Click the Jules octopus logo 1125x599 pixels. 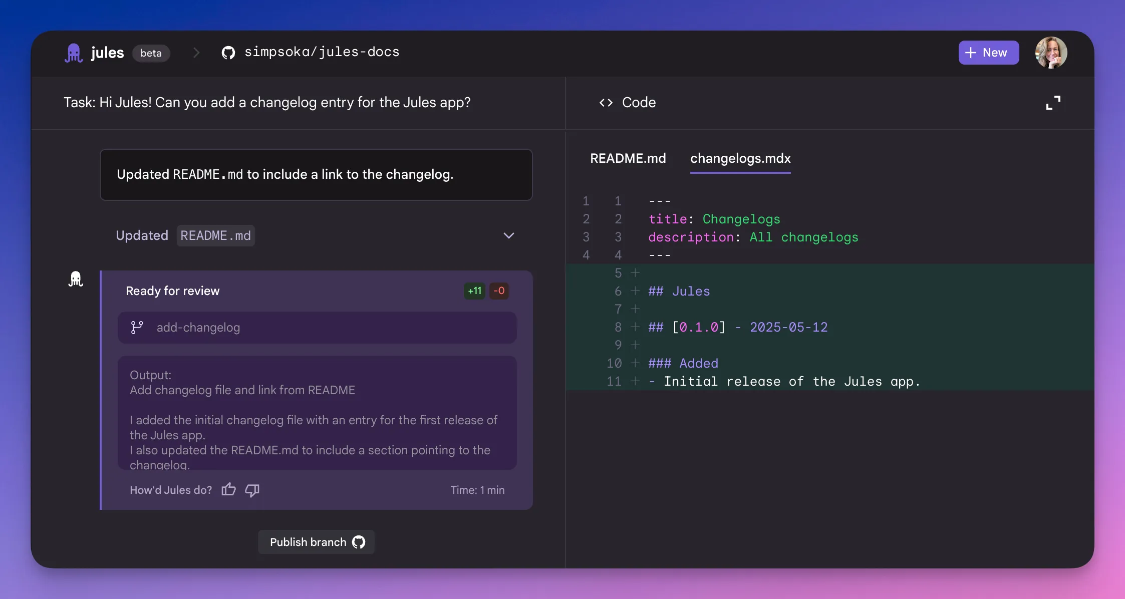(x=74, y=52)
